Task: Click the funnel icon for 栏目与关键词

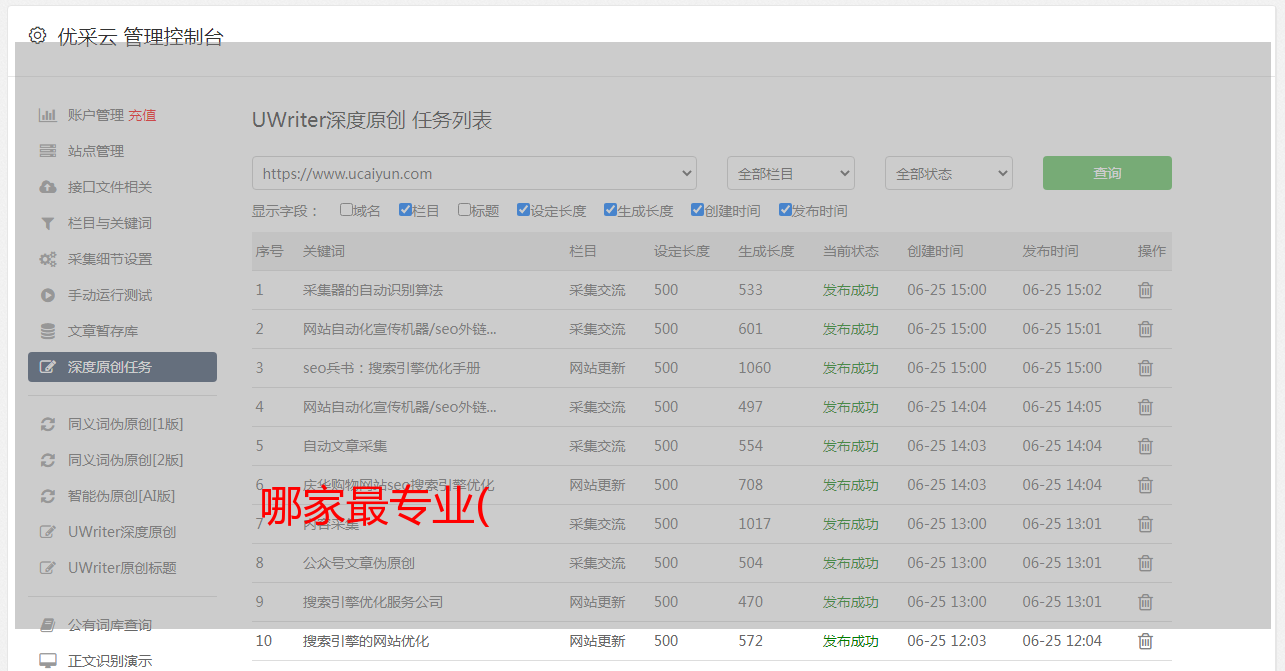Action: 47,223
